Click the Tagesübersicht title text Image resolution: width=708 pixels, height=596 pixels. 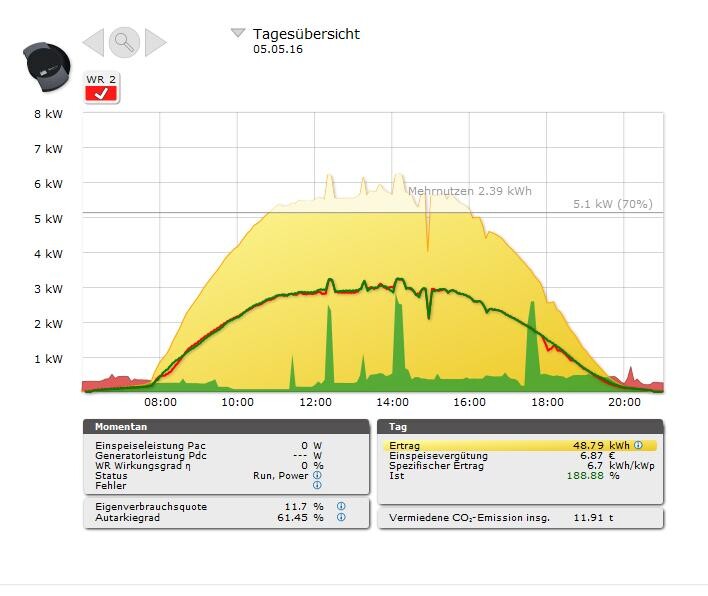click(306, 34)
